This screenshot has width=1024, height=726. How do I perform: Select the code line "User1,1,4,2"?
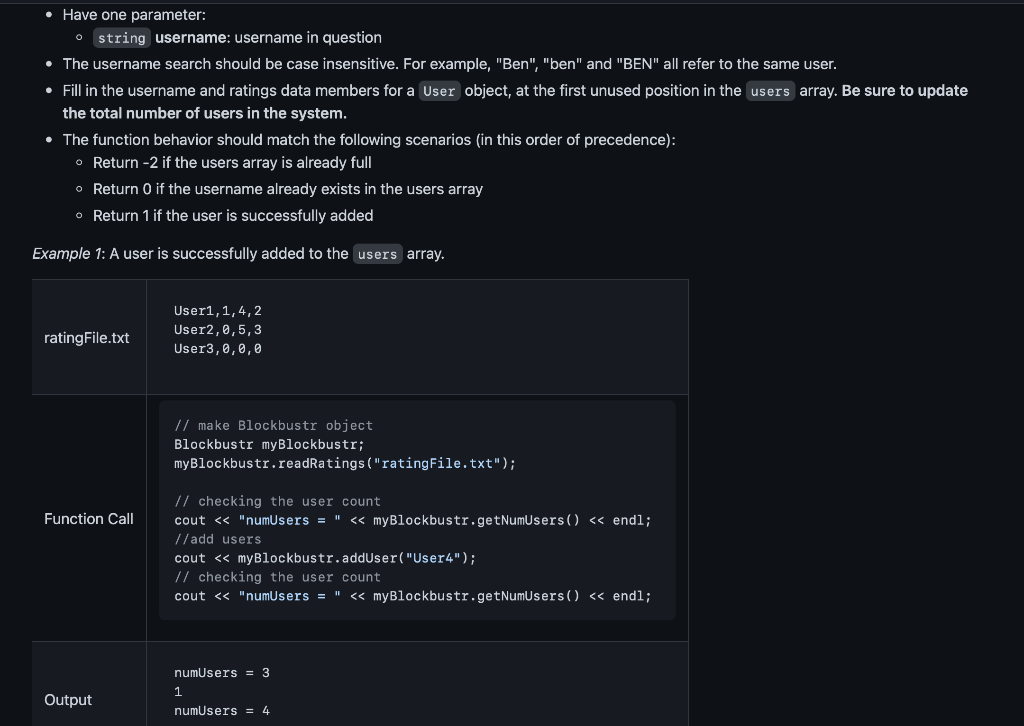[217, 311]
